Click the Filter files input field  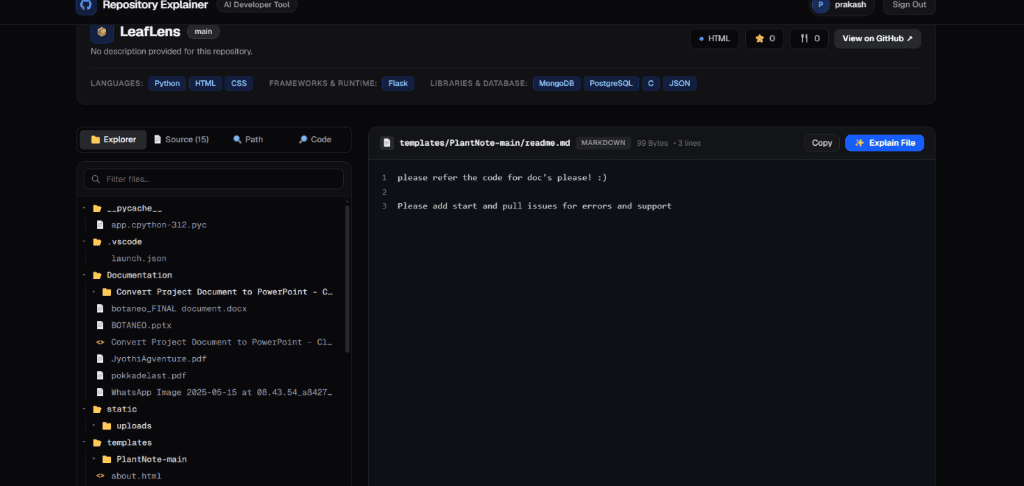coord(214,179)
